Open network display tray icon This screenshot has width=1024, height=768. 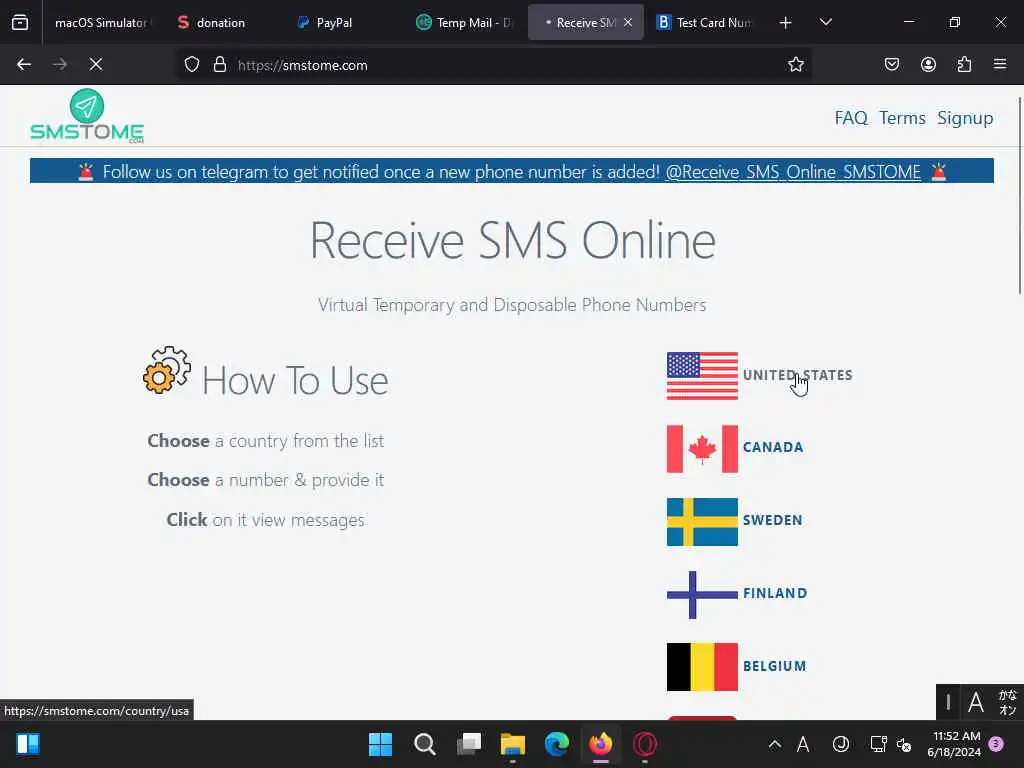point(878,744)
